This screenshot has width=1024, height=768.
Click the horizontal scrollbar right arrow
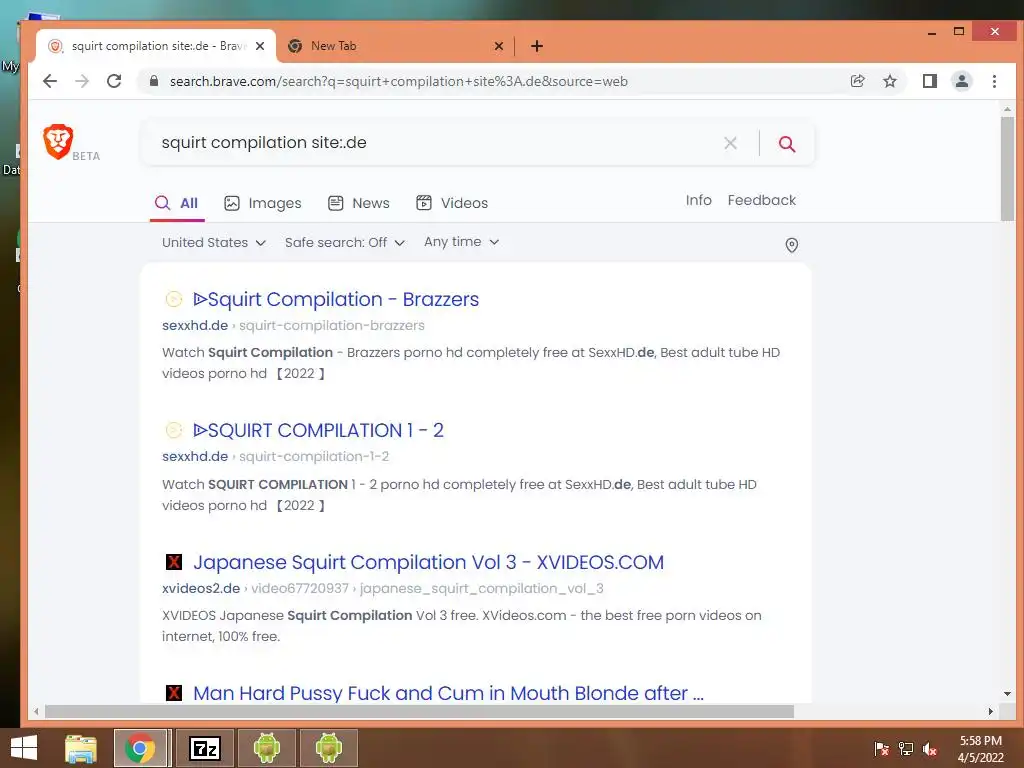[x=991, y=711]
